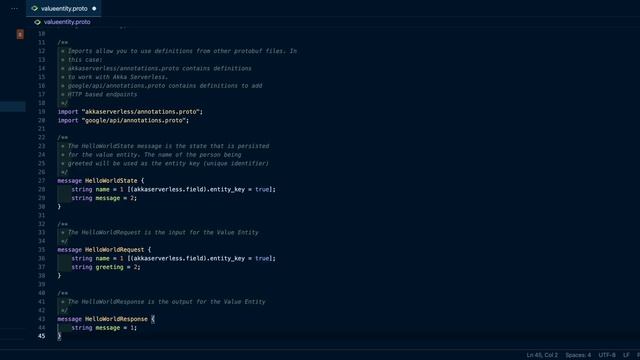Click line number 19 in the gutter
Screen dimensions: 640x360
click(x=42, y=112)
